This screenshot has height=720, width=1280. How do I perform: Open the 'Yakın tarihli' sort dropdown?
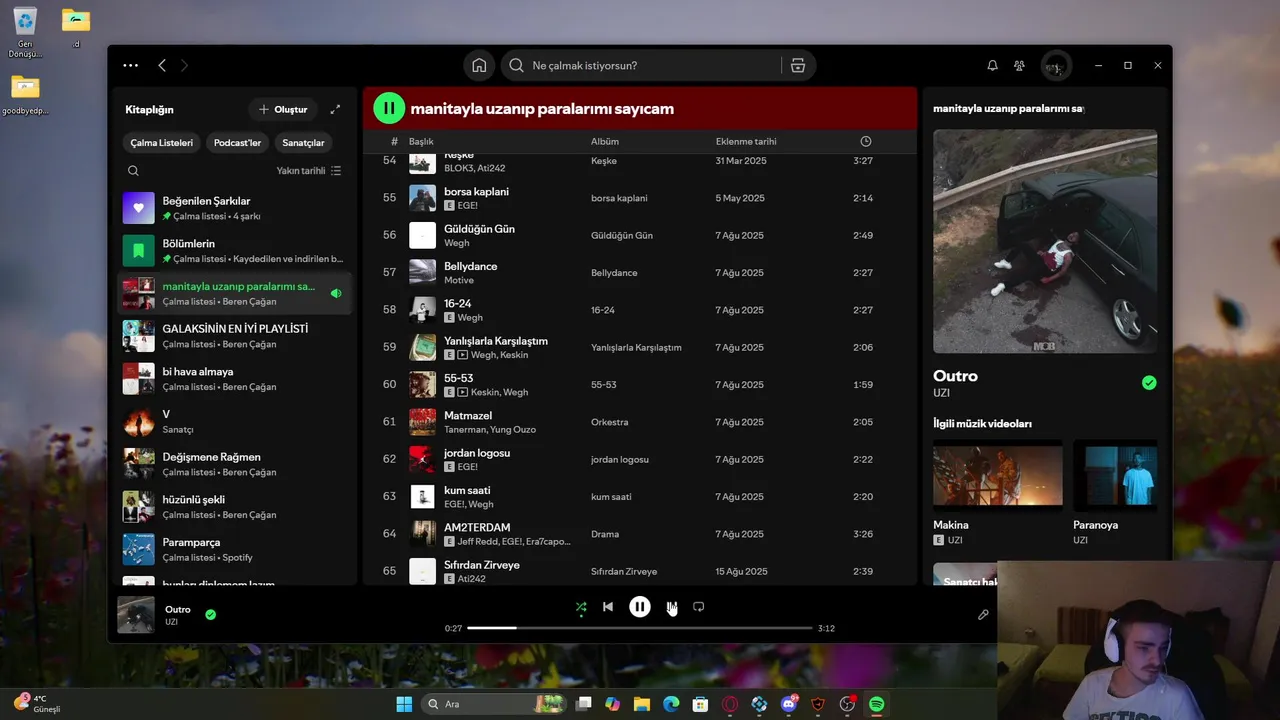[x=309, y=171]
